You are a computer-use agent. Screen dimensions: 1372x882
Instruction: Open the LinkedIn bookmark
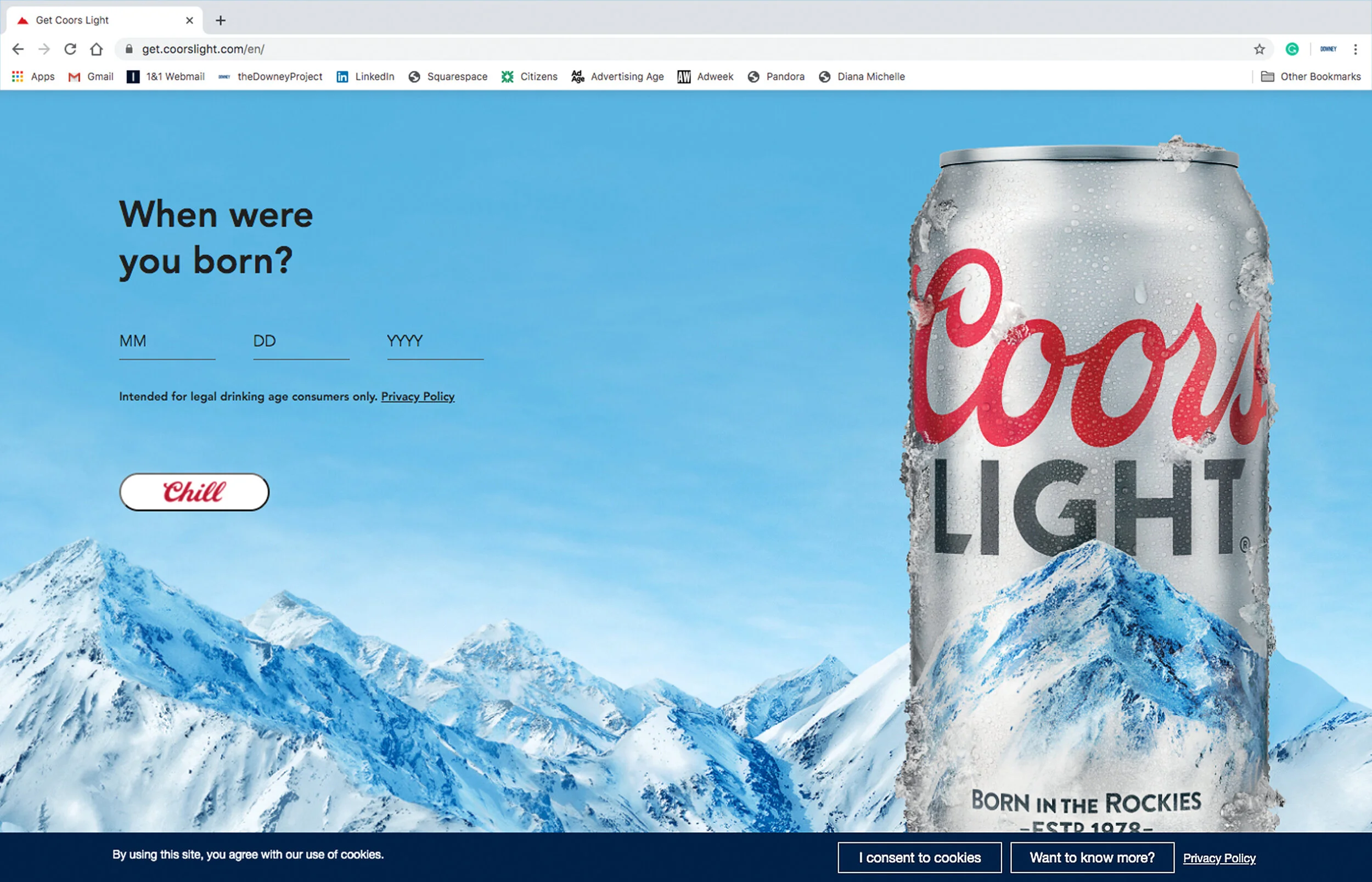[x=366, y=77]
